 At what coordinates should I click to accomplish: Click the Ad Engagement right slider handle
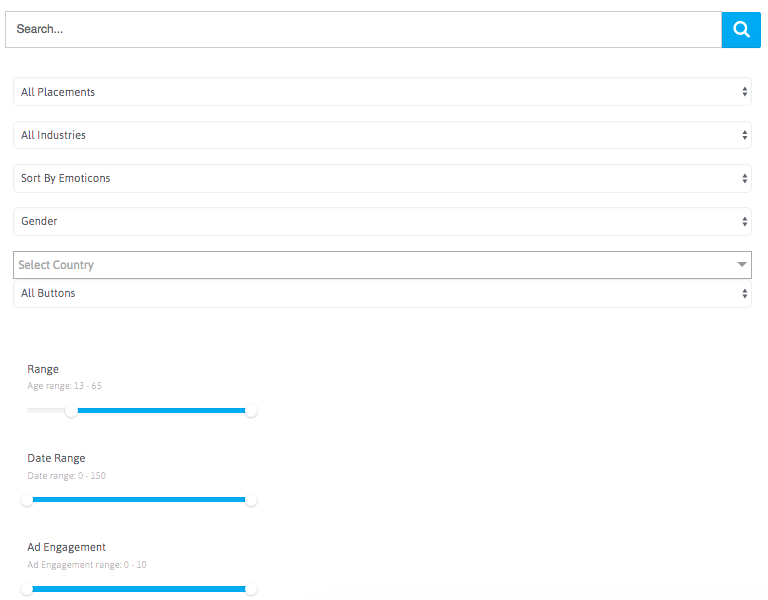tap(251, 589)
